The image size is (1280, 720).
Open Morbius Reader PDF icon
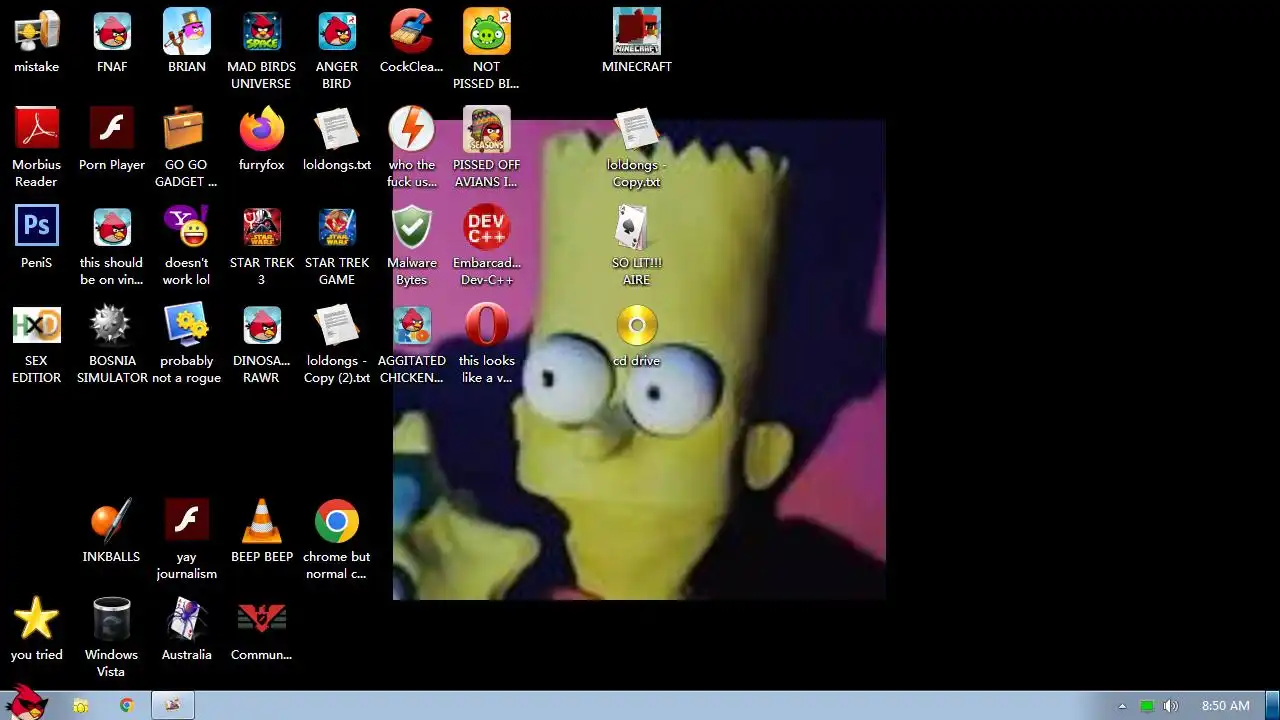[37, 148]
